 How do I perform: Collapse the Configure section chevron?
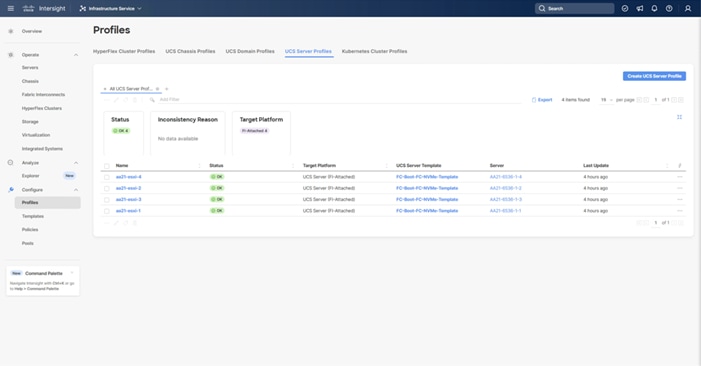pyautogui.click(x=76, y=190)
